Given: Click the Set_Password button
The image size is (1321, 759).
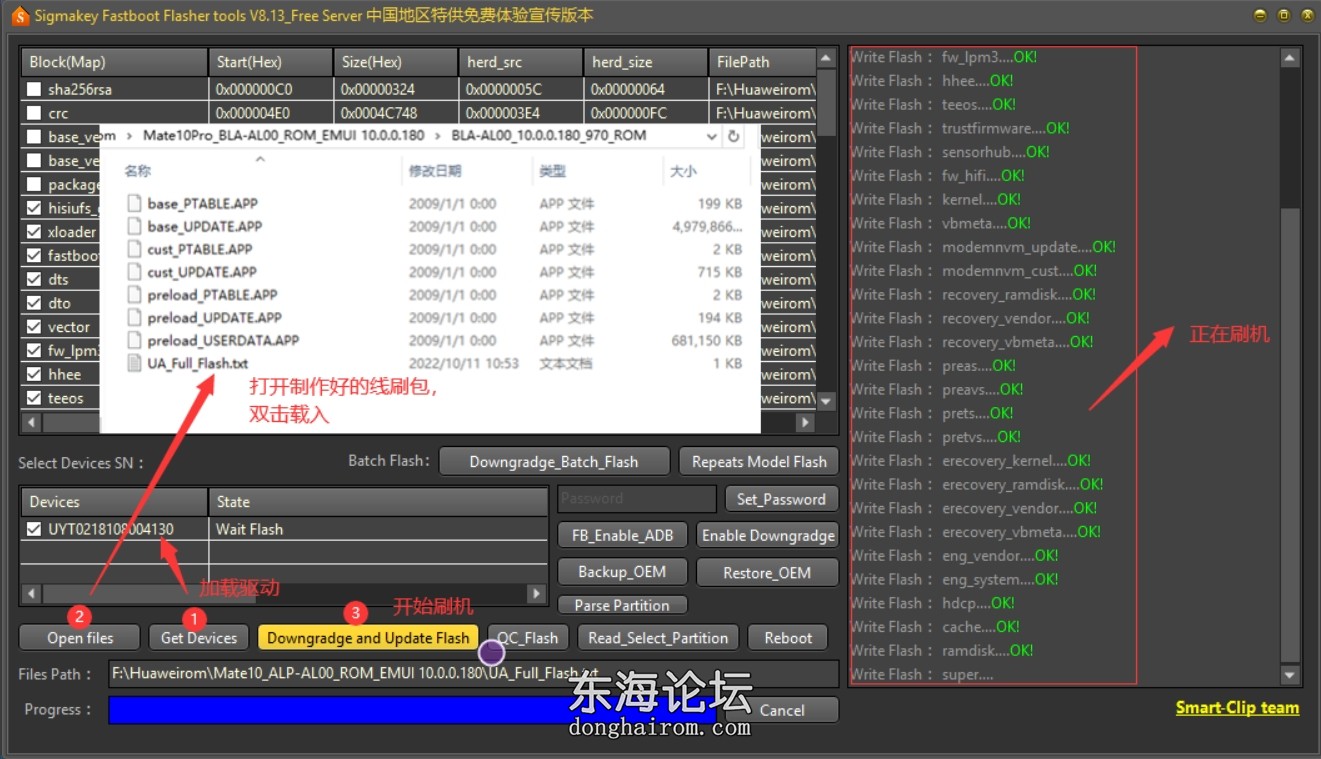Looking at the screenshot, I should [781, 499].
